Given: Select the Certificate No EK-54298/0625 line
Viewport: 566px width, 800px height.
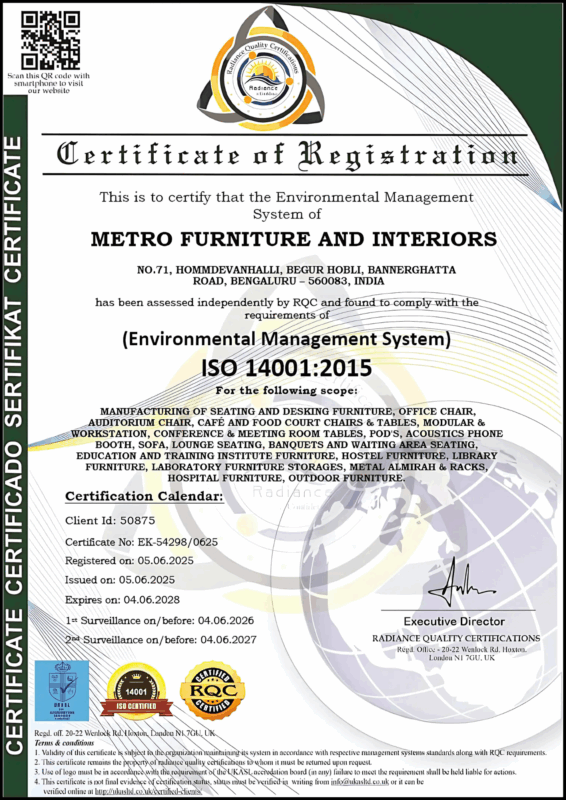Looking at the screenshot, I should pyautogui.click(x=142, y=542).
